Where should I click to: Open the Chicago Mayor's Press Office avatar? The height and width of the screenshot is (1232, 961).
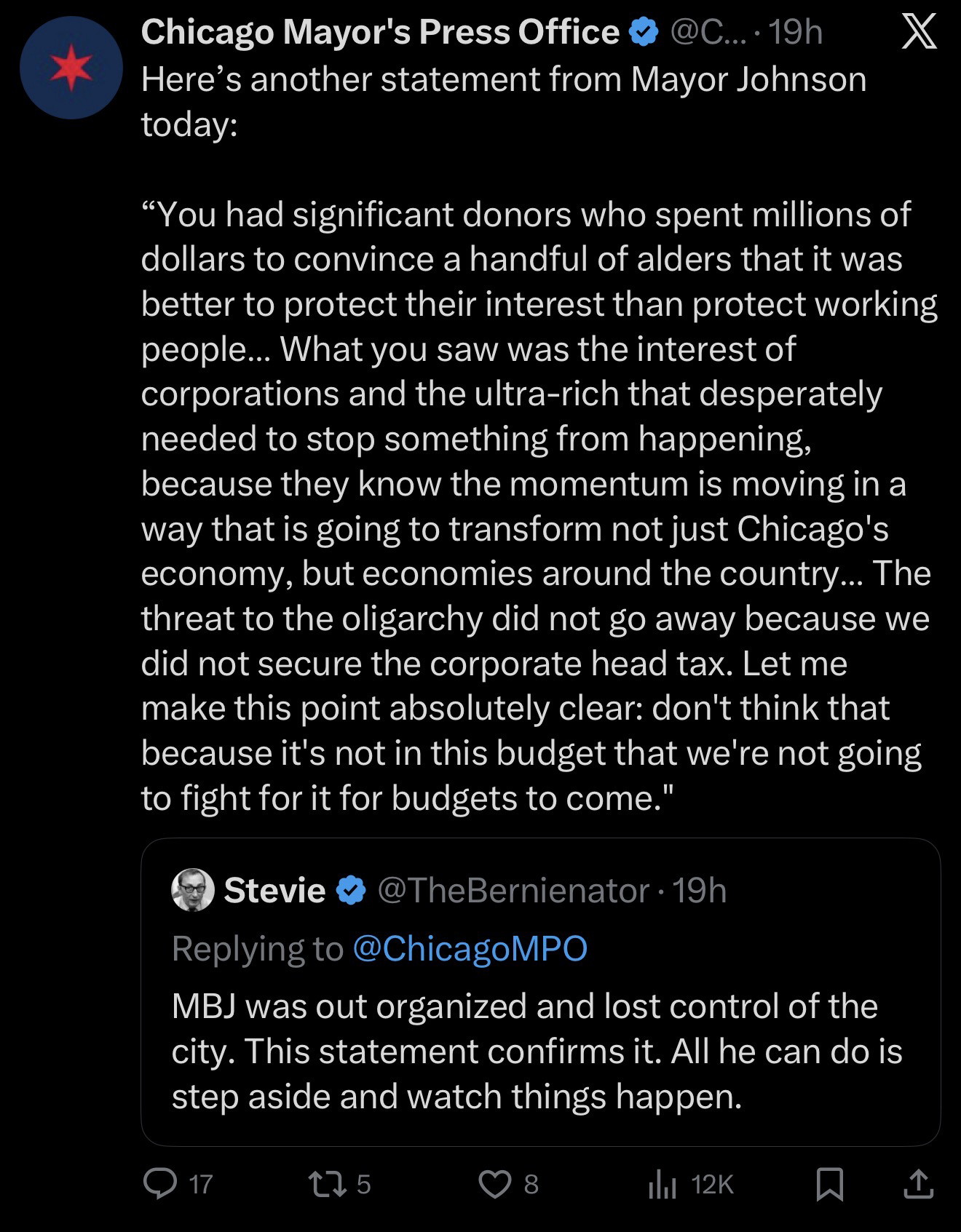71,68
